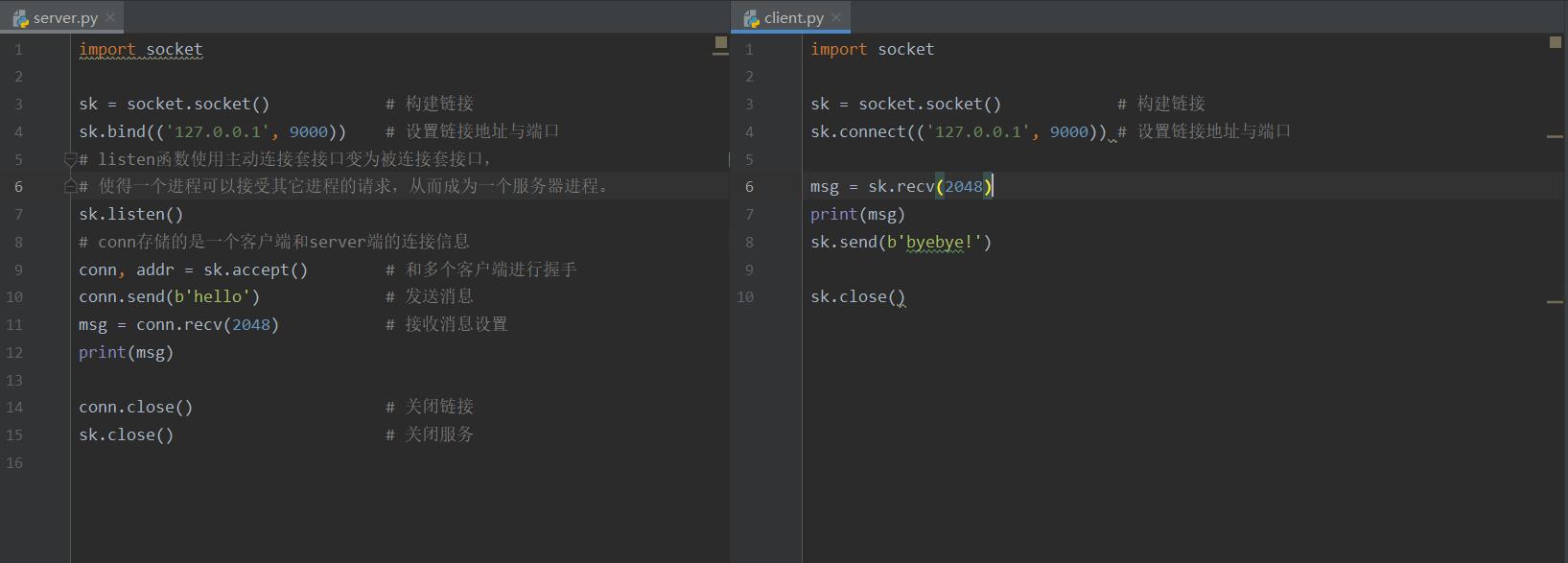Image resolution: width=1568 pixels, height=563 pixels.
Task: Click "conn.send(b'hello')" in server.py
Action: tap(170, 296)
